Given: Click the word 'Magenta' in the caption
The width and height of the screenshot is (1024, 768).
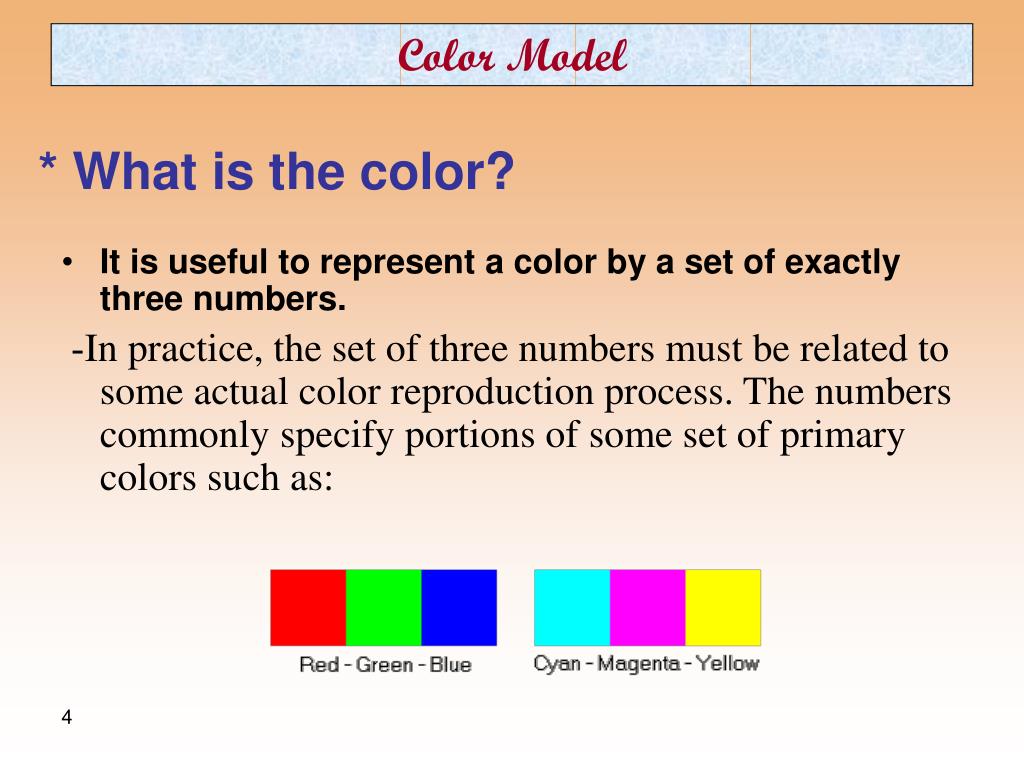Looking at the screenshot, I should pos(639,664).
